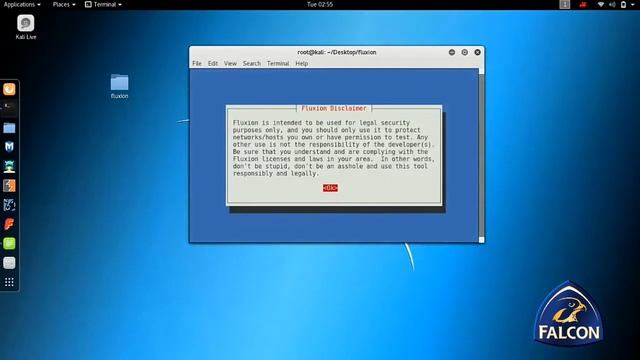Minimize the terminal window
This screenshot has height=360, width=640.
[x=452, y=52]
